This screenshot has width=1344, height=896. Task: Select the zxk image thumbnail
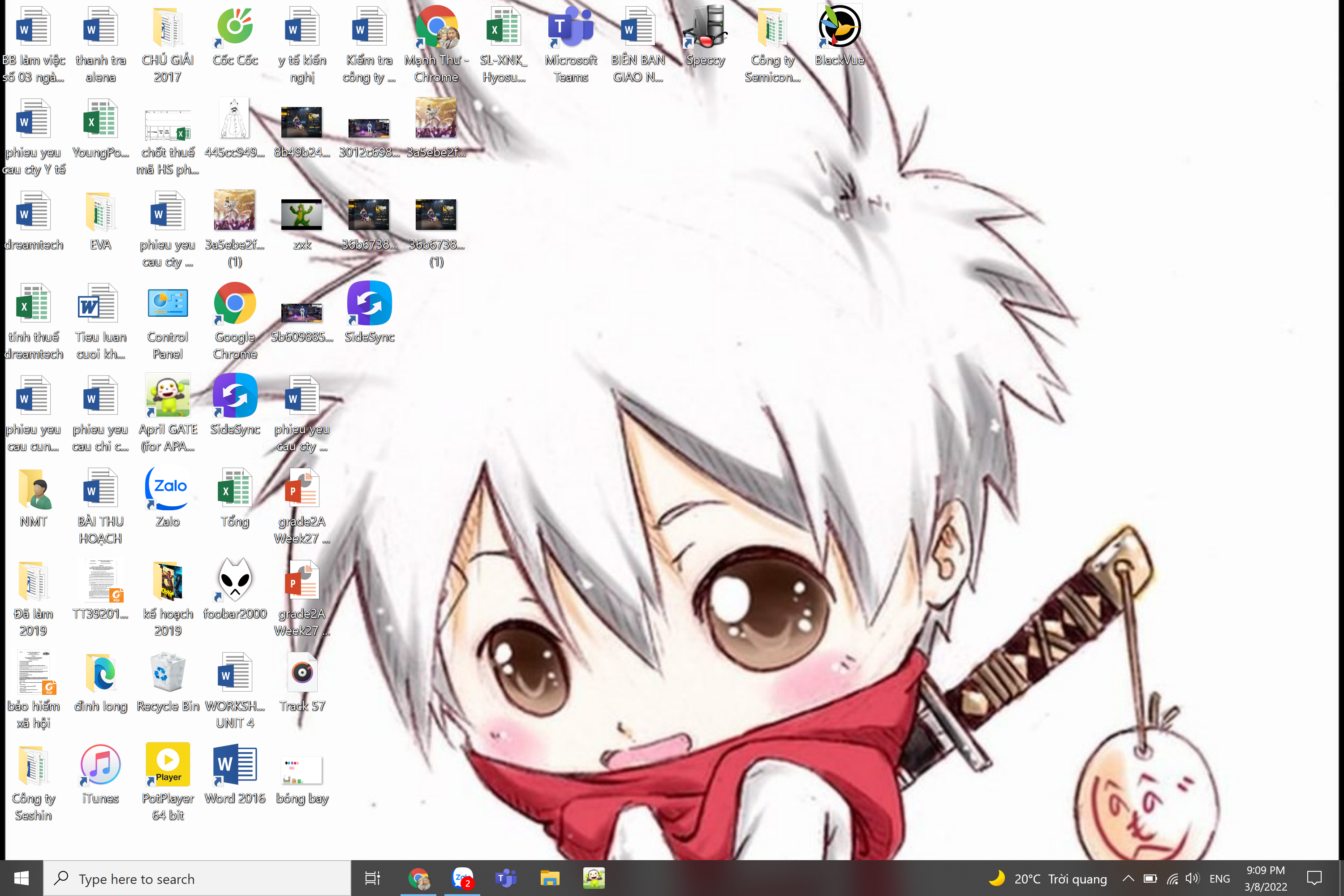[302, 214]
